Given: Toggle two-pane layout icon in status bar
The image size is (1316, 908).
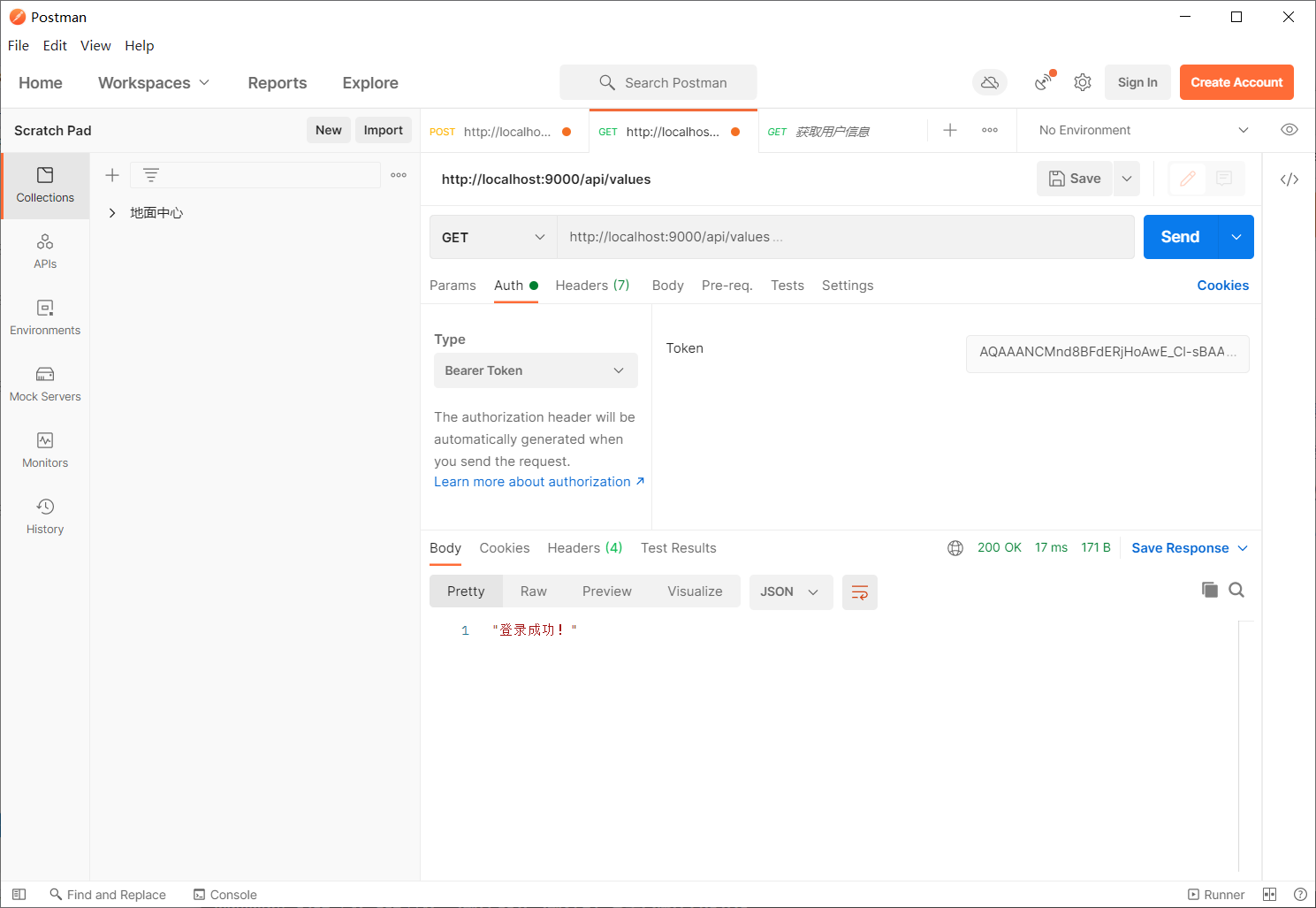Looking at the screenshot, I should point(1270,895).
